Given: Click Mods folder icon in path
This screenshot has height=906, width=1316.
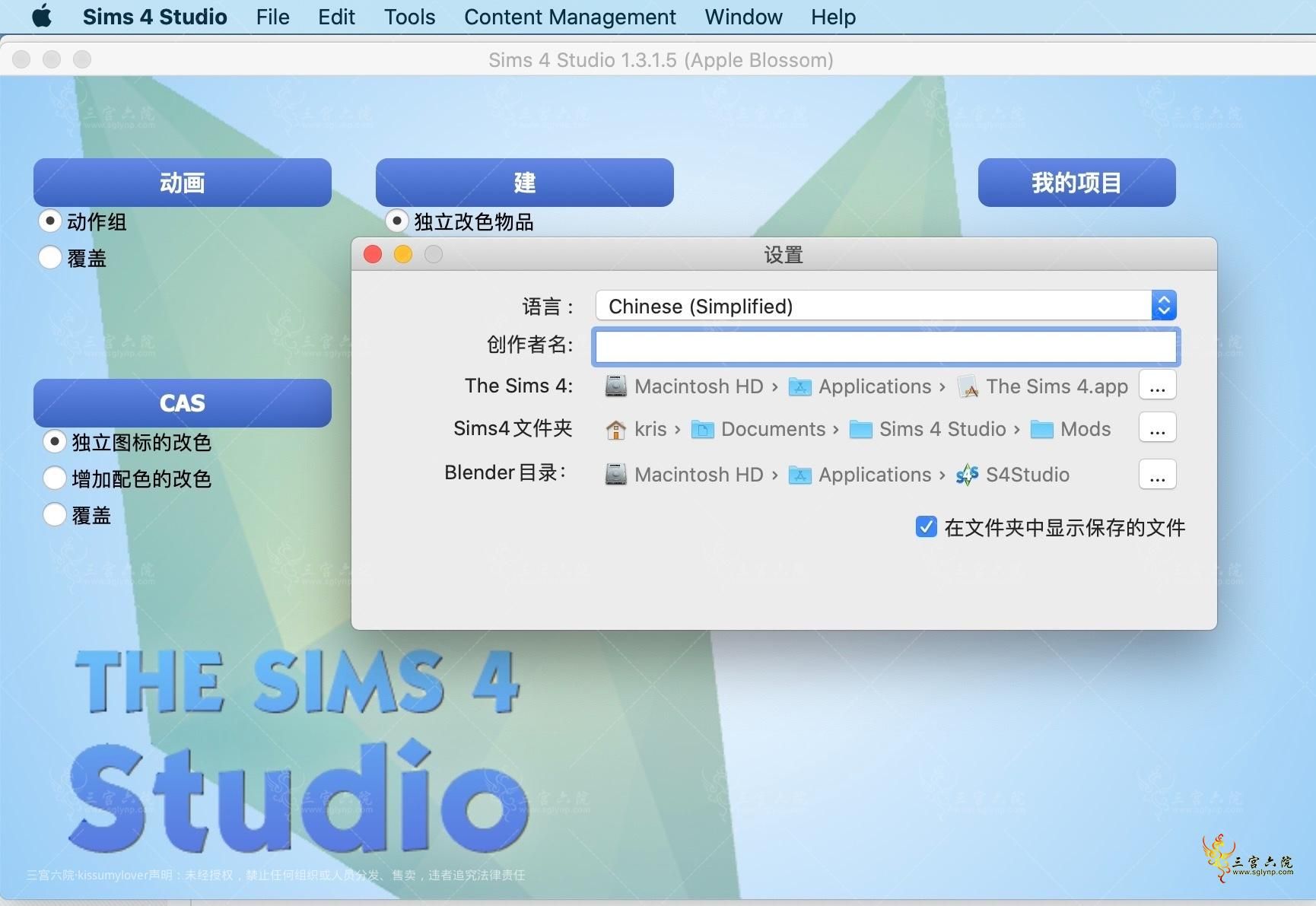Looking at the screenshot, I should 1041,430.
